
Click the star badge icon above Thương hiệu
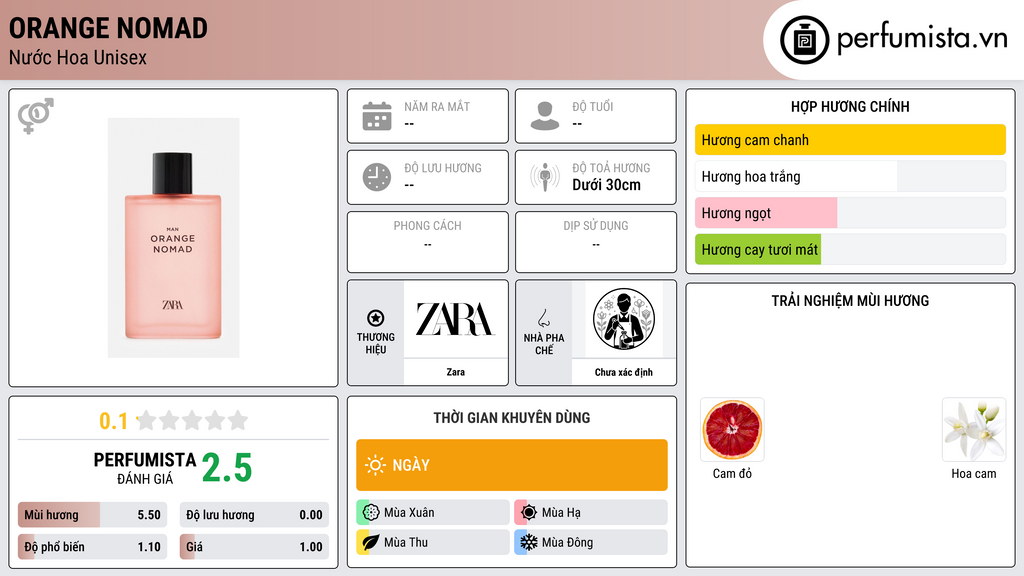(376, 318)
